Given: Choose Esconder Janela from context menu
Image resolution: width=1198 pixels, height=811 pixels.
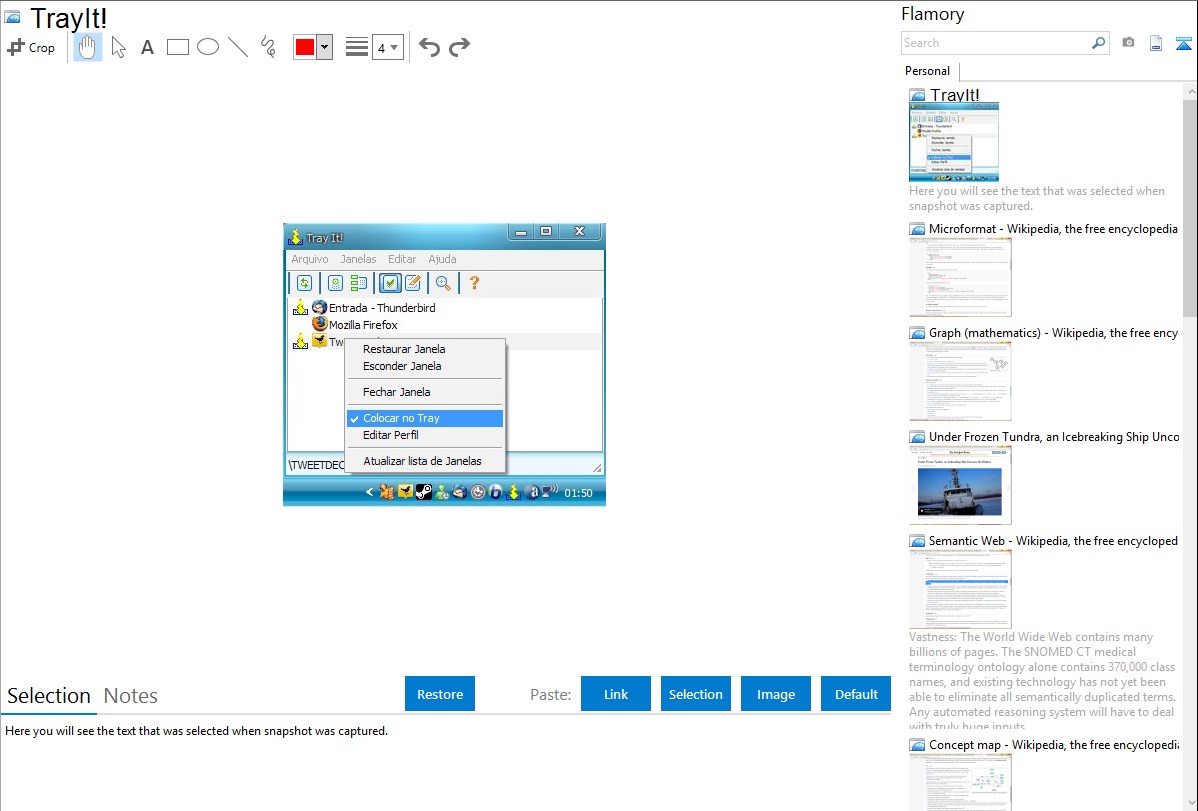Looking at the screenshot, I should pyautogui.click(x=425, y=366).
